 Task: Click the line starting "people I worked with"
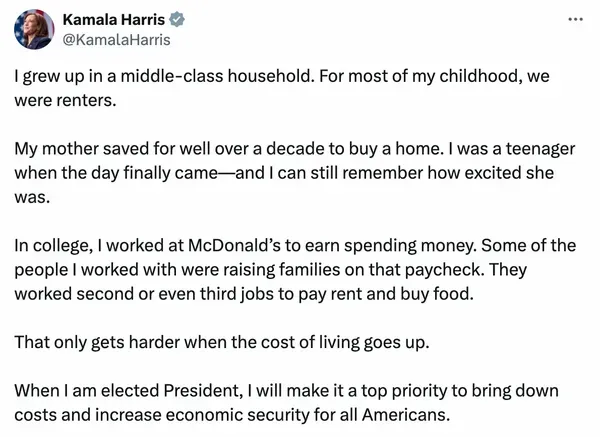tap(271, 270)
